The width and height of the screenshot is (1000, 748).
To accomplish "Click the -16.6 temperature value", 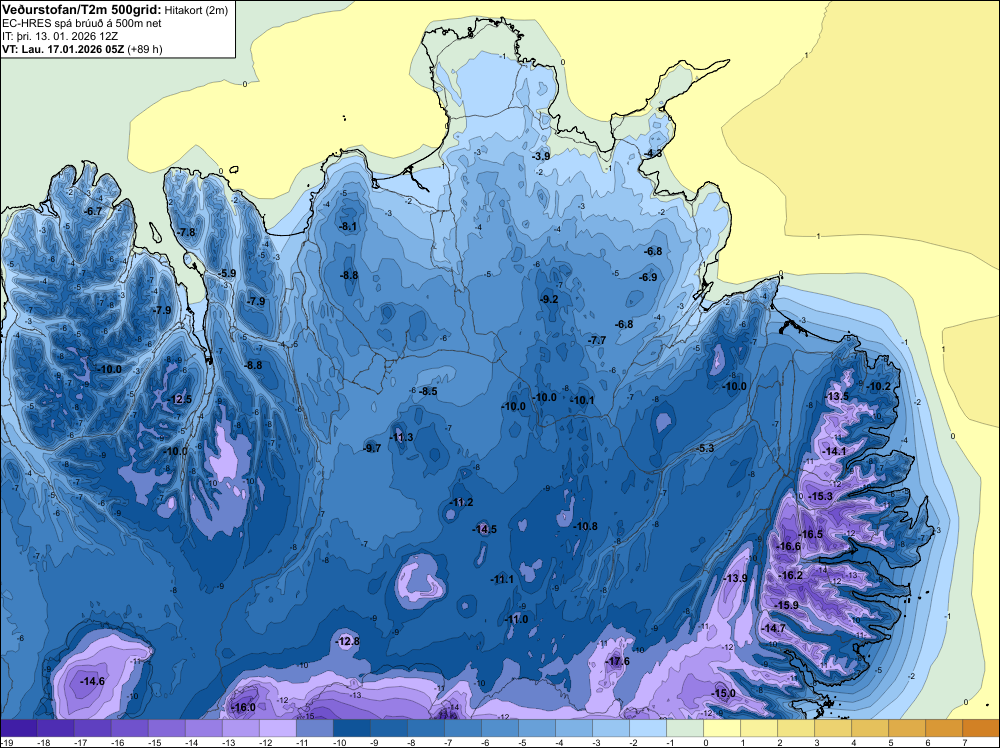I will (x=788, y=546).
